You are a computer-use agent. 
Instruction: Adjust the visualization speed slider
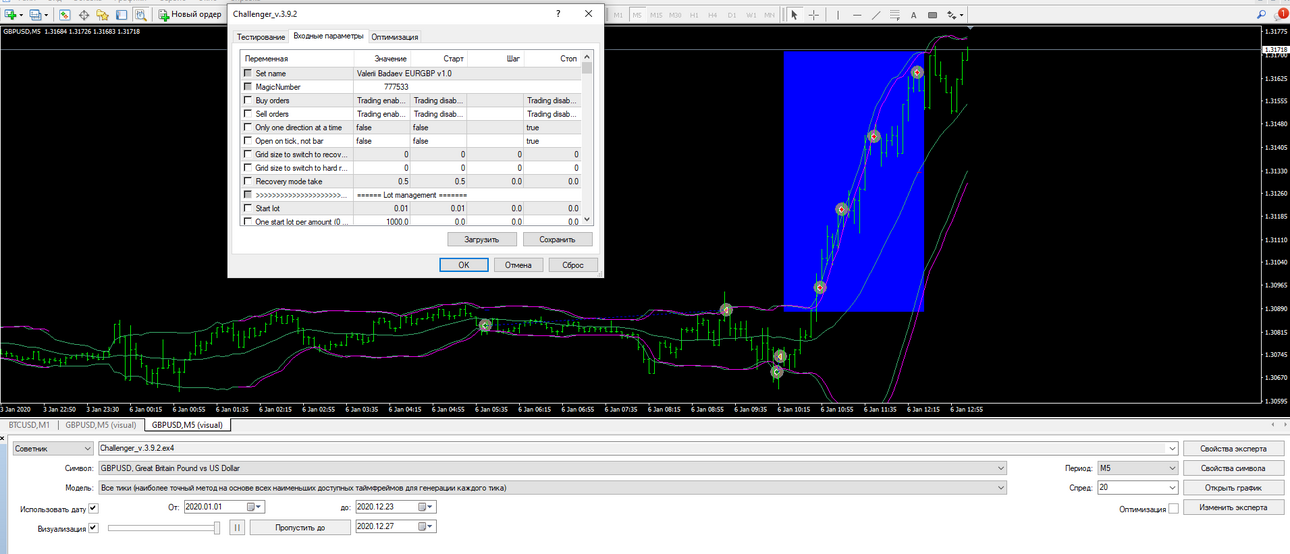click(x=163, y=527)
